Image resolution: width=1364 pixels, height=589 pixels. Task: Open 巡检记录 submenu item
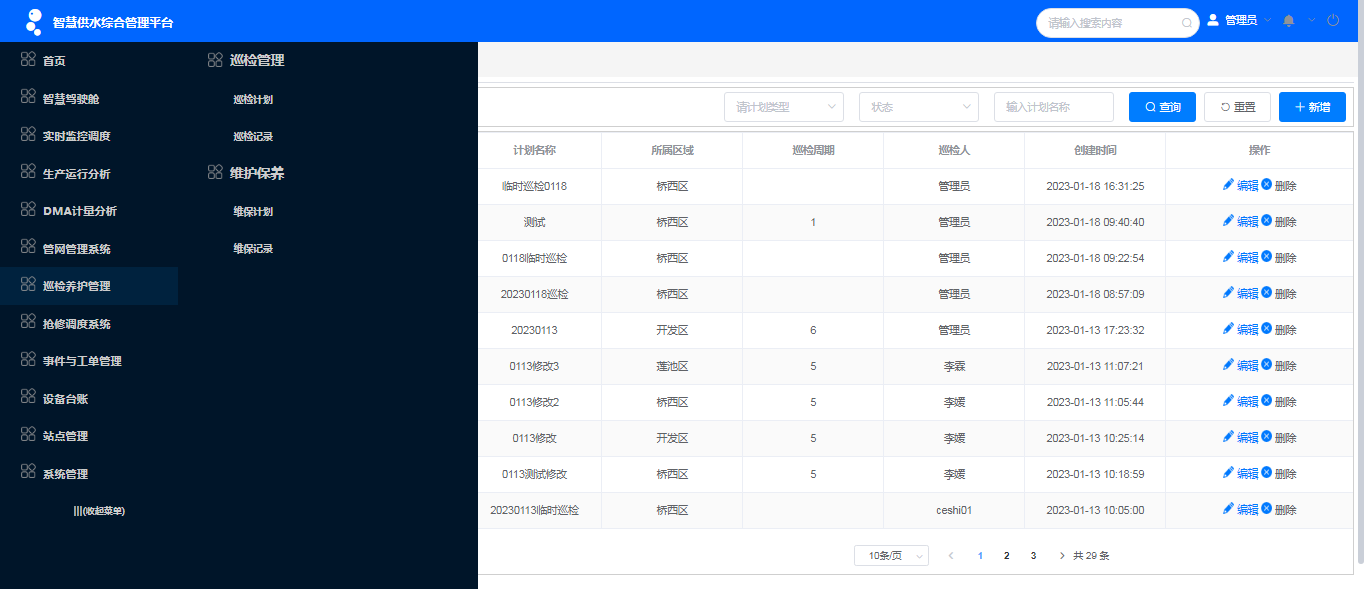[x=253, y=136]
